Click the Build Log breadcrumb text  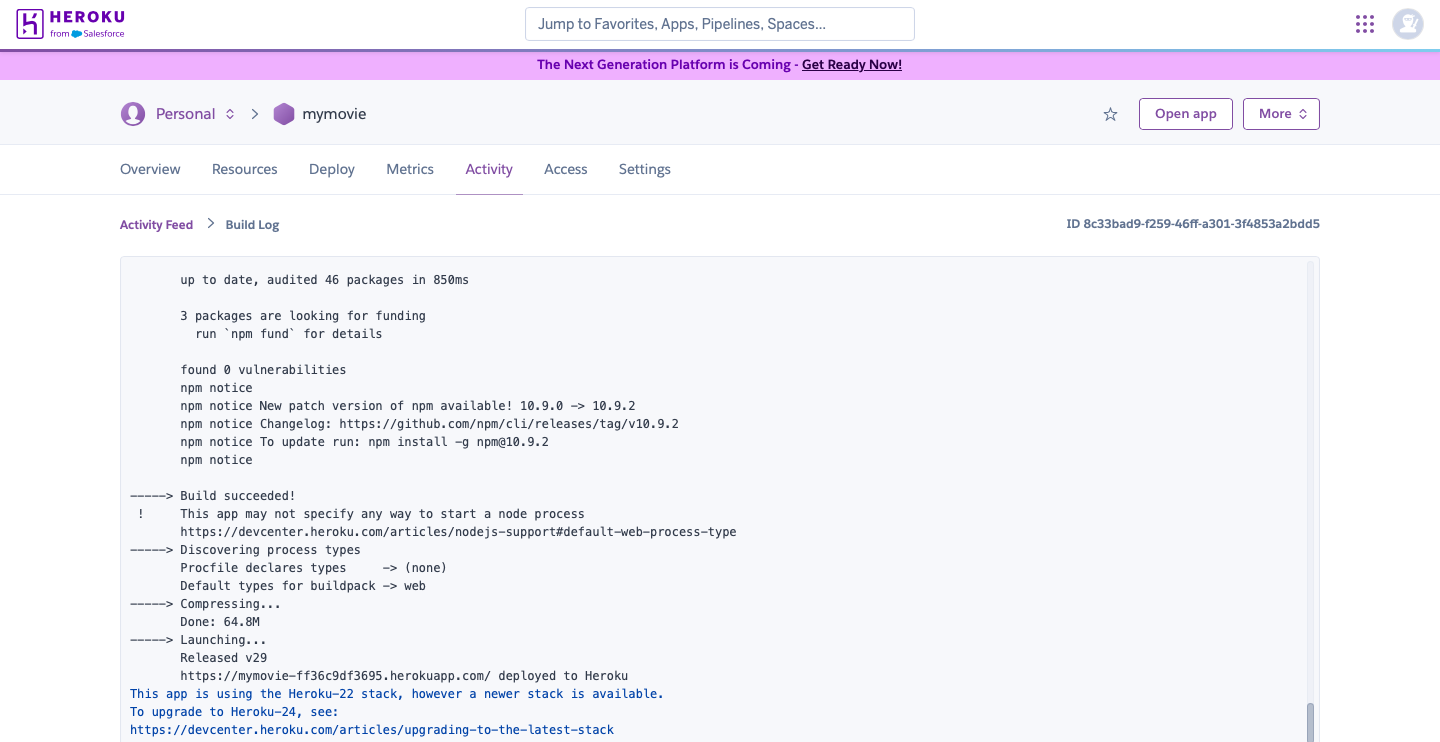(x=252, y=224)
